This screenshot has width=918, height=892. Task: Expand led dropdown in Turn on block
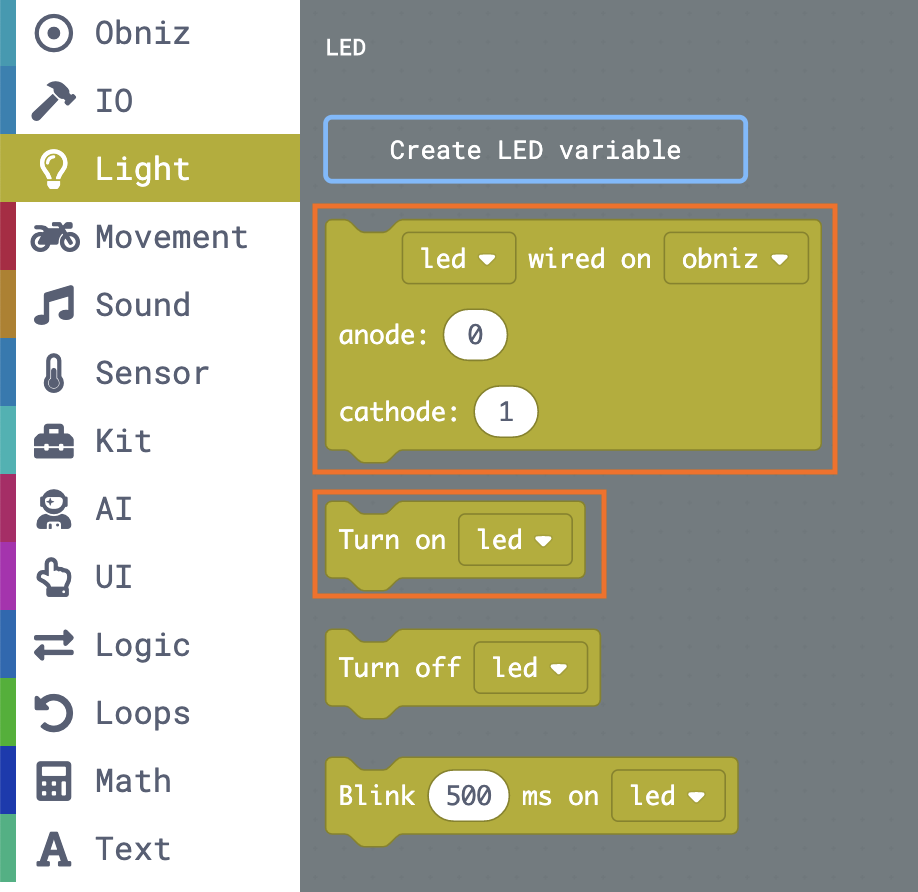pyautogui.click(x=515, y=540)
